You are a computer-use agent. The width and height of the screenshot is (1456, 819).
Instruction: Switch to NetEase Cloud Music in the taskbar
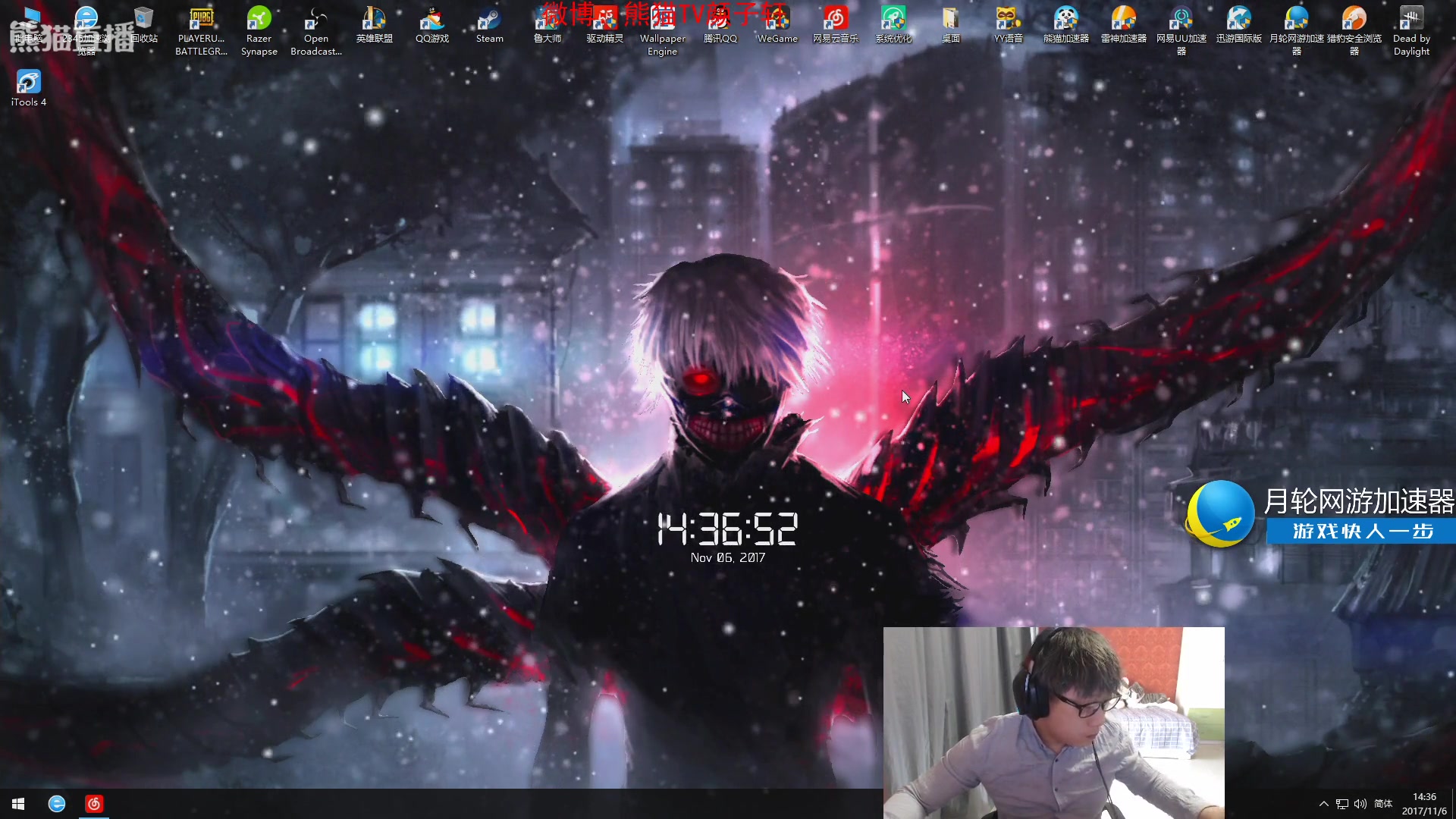[94, 804]
